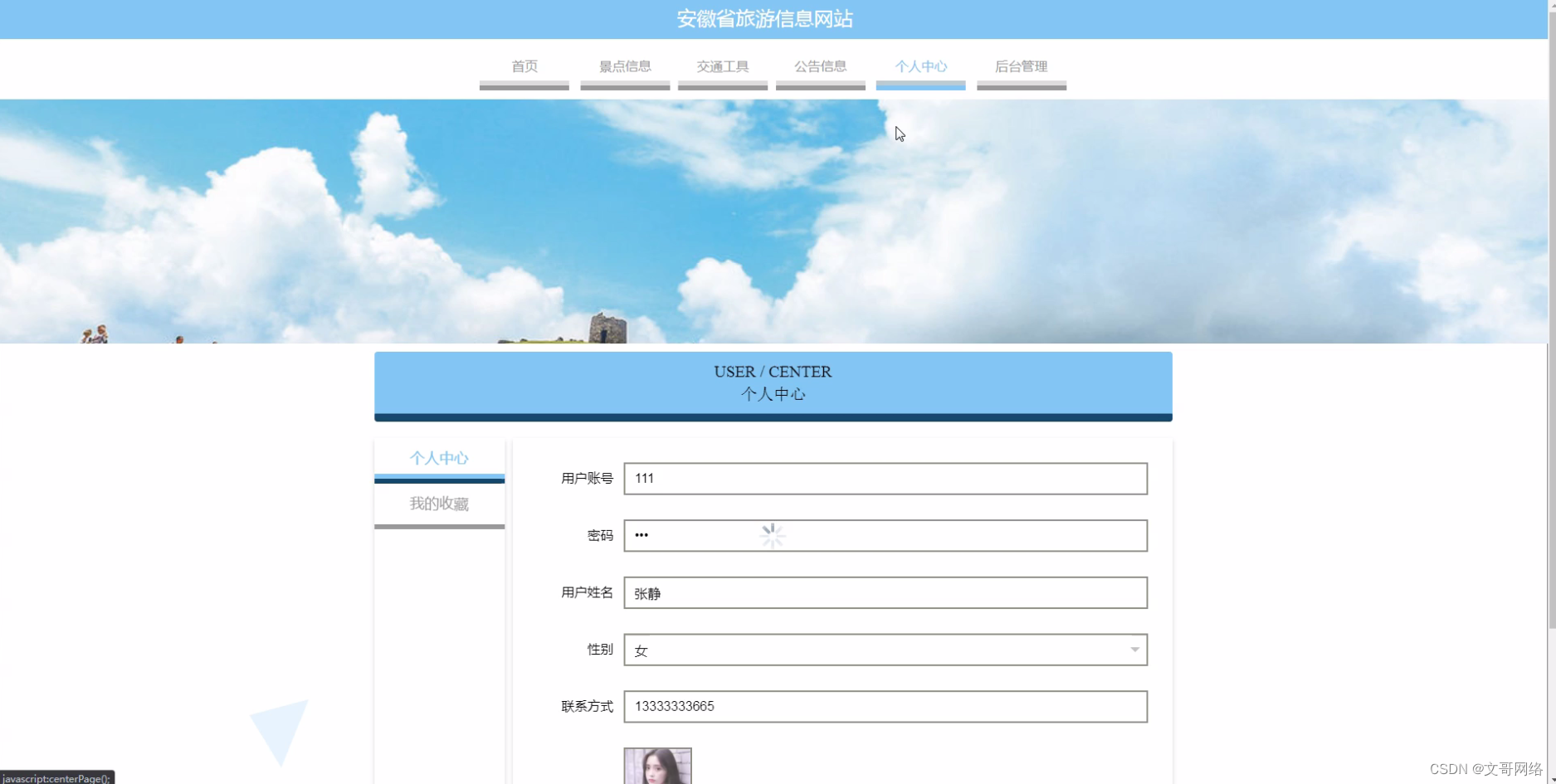
Task: Open the 后台管理 navigation link
Action: [x=1021, y=66]
